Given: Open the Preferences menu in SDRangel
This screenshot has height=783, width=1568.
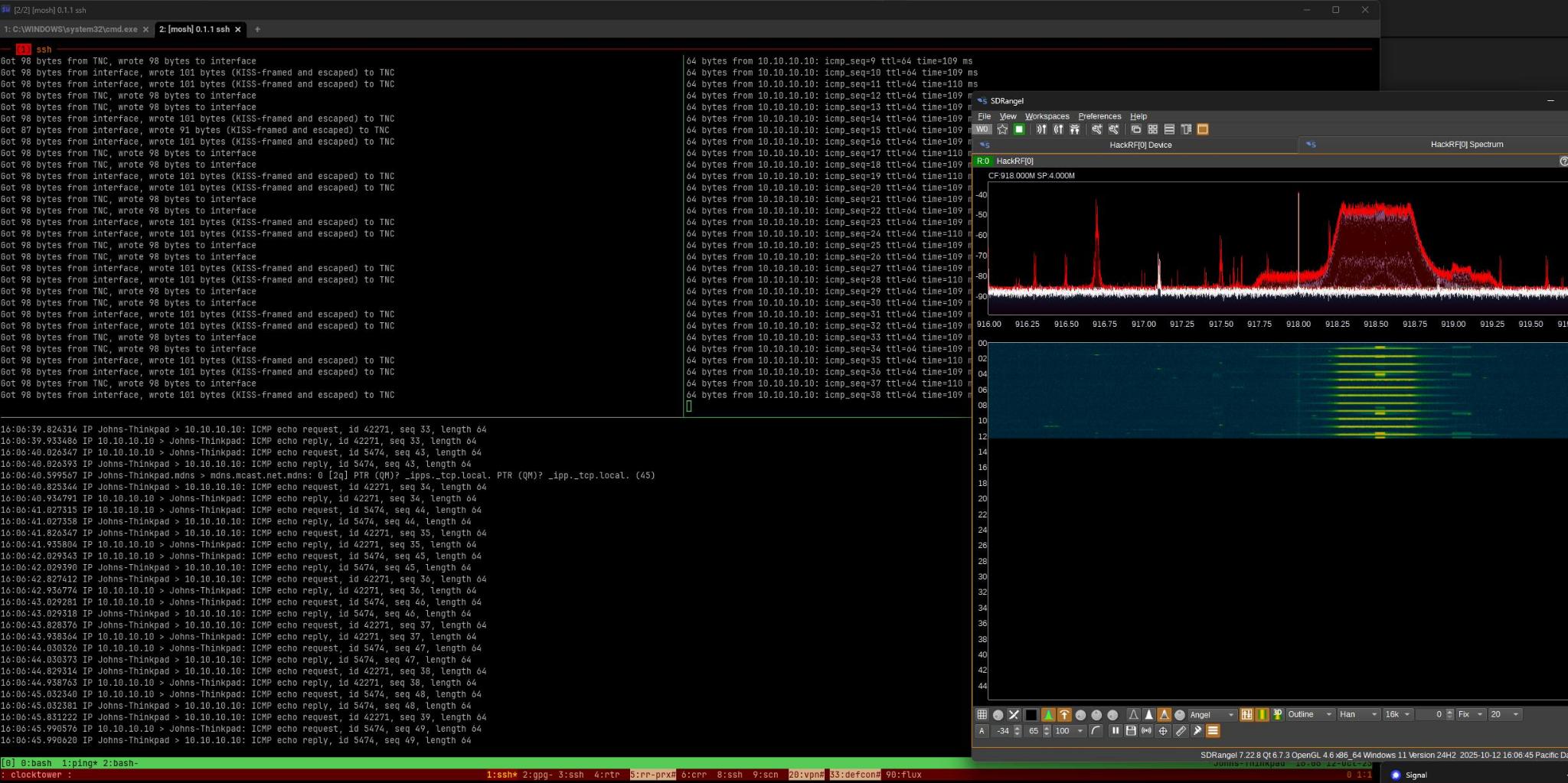Looking at the screenshot, I should [x=1099, y=116].
